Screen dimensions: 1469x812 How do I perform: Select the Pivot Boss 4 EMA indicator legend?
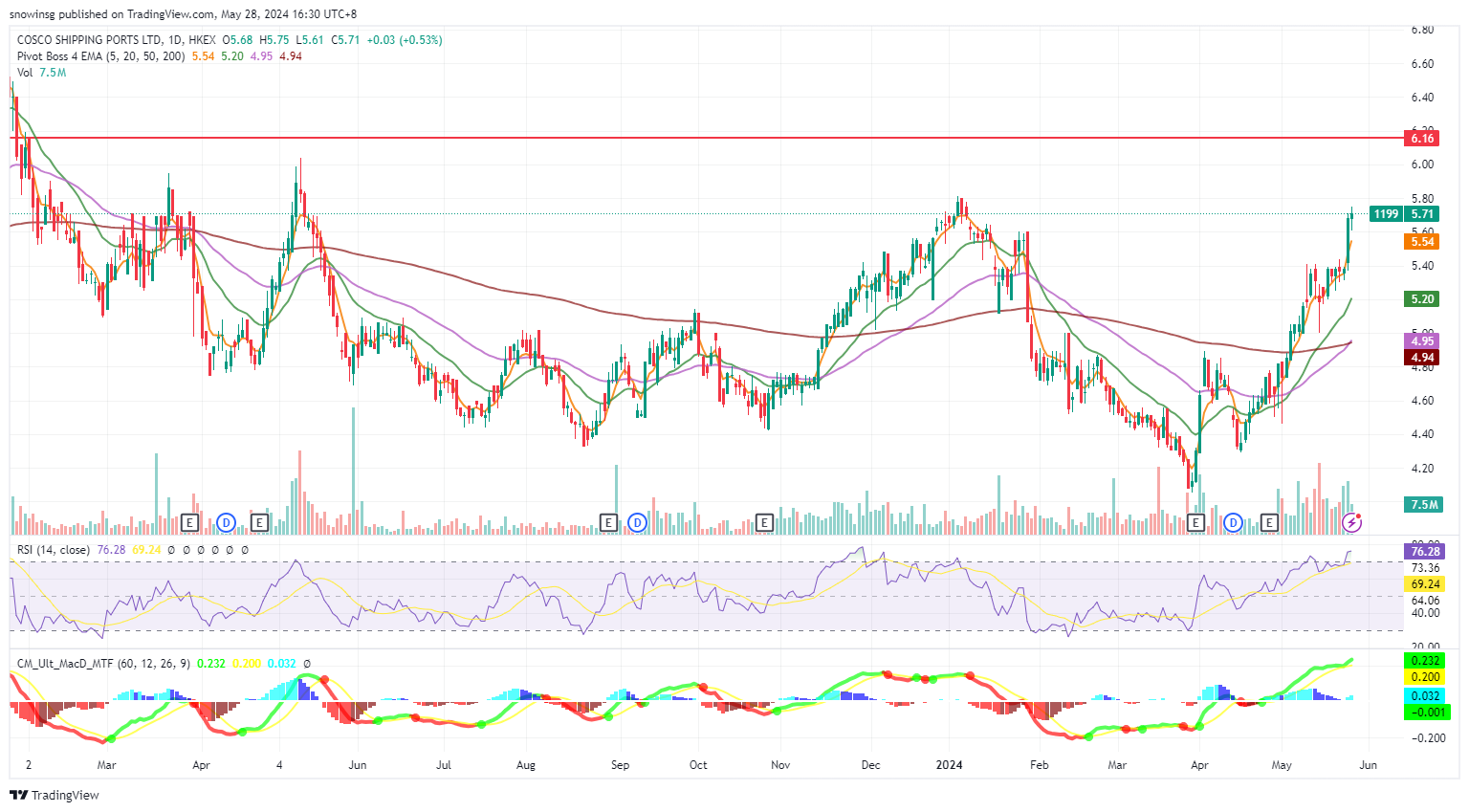click(101, 56)
